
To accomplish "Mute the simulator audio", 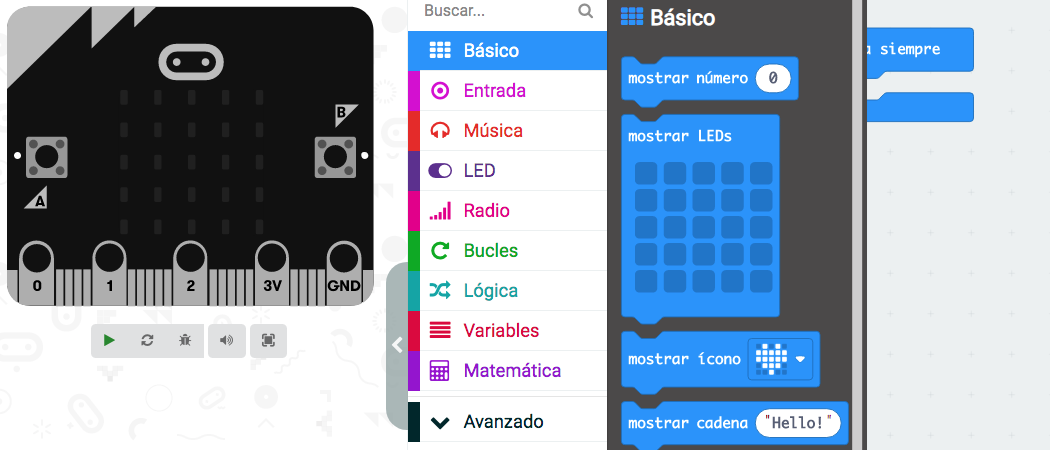I will click(x=227, y=341).
